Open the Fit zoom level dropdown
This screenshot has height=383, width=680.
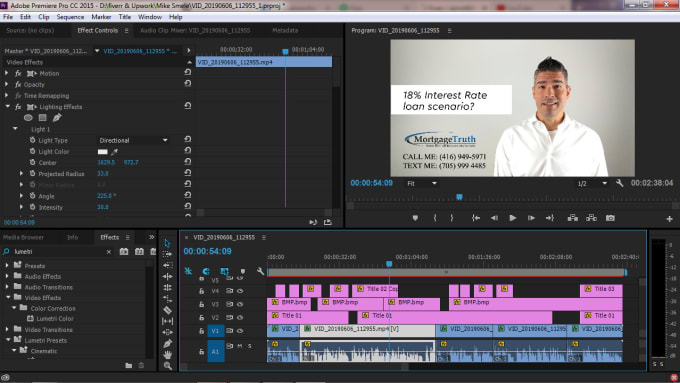(422, 183)
